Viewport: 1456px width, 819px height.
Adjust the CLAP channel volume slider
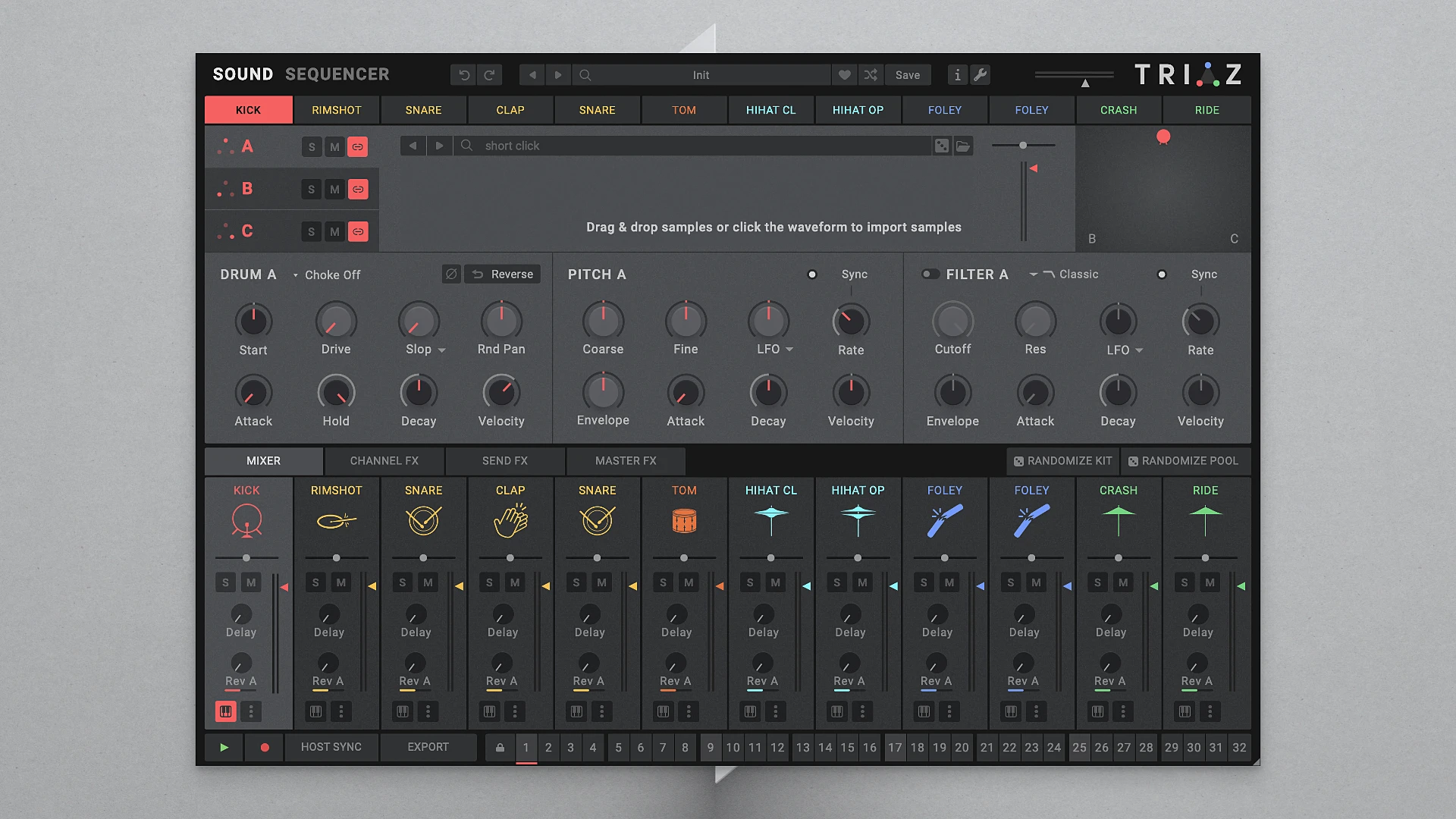pos(510,557)
